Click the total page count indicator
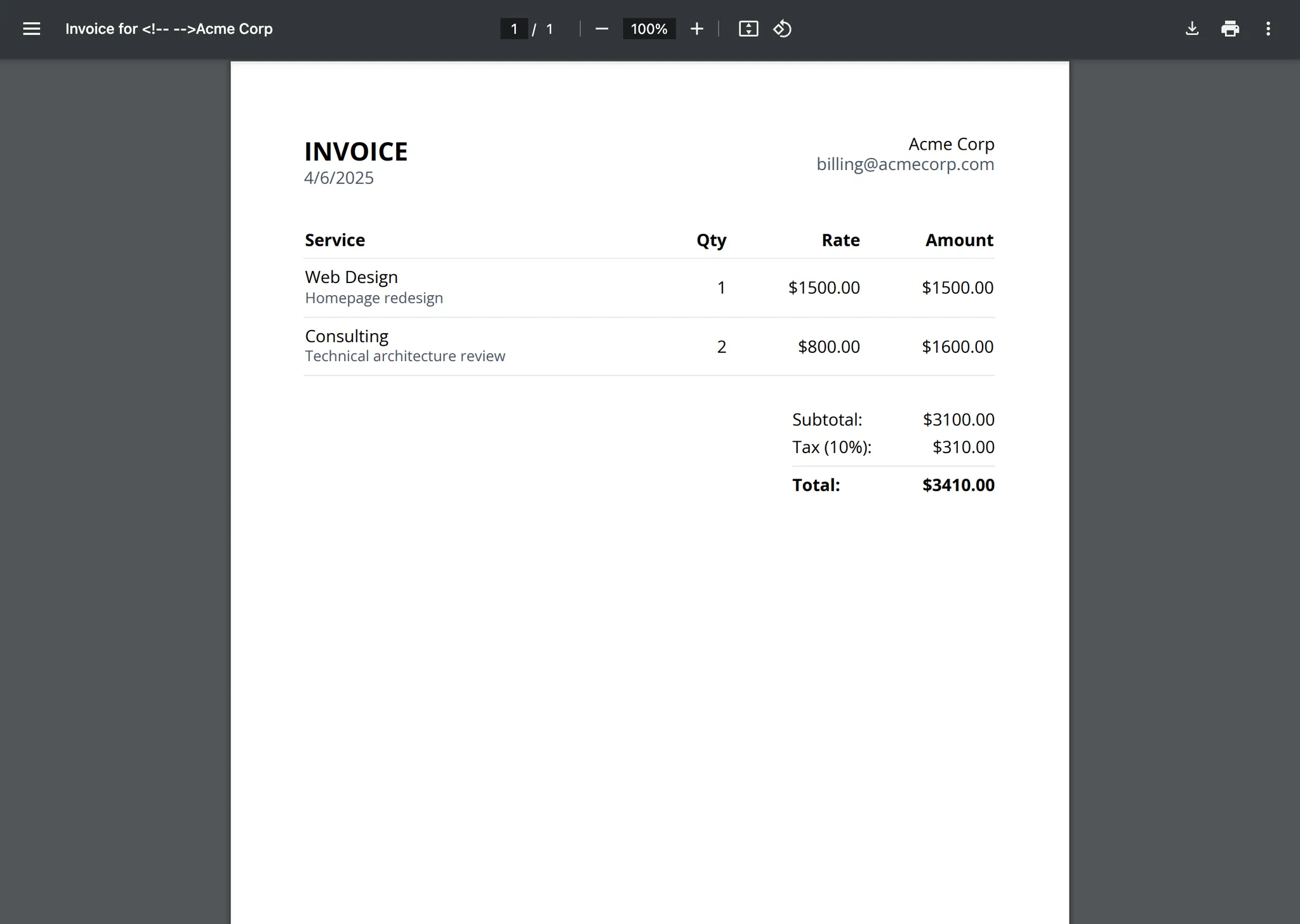This screenshot has height=924, width=1300. (x=549, y=29)
